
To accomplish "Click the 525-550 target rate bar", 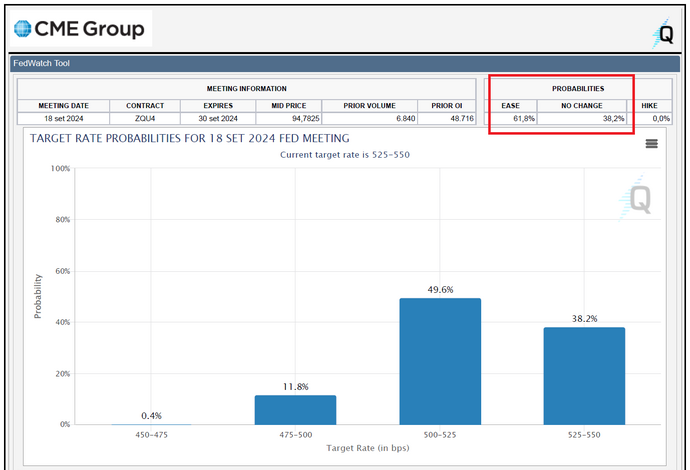I will [584, 375].
